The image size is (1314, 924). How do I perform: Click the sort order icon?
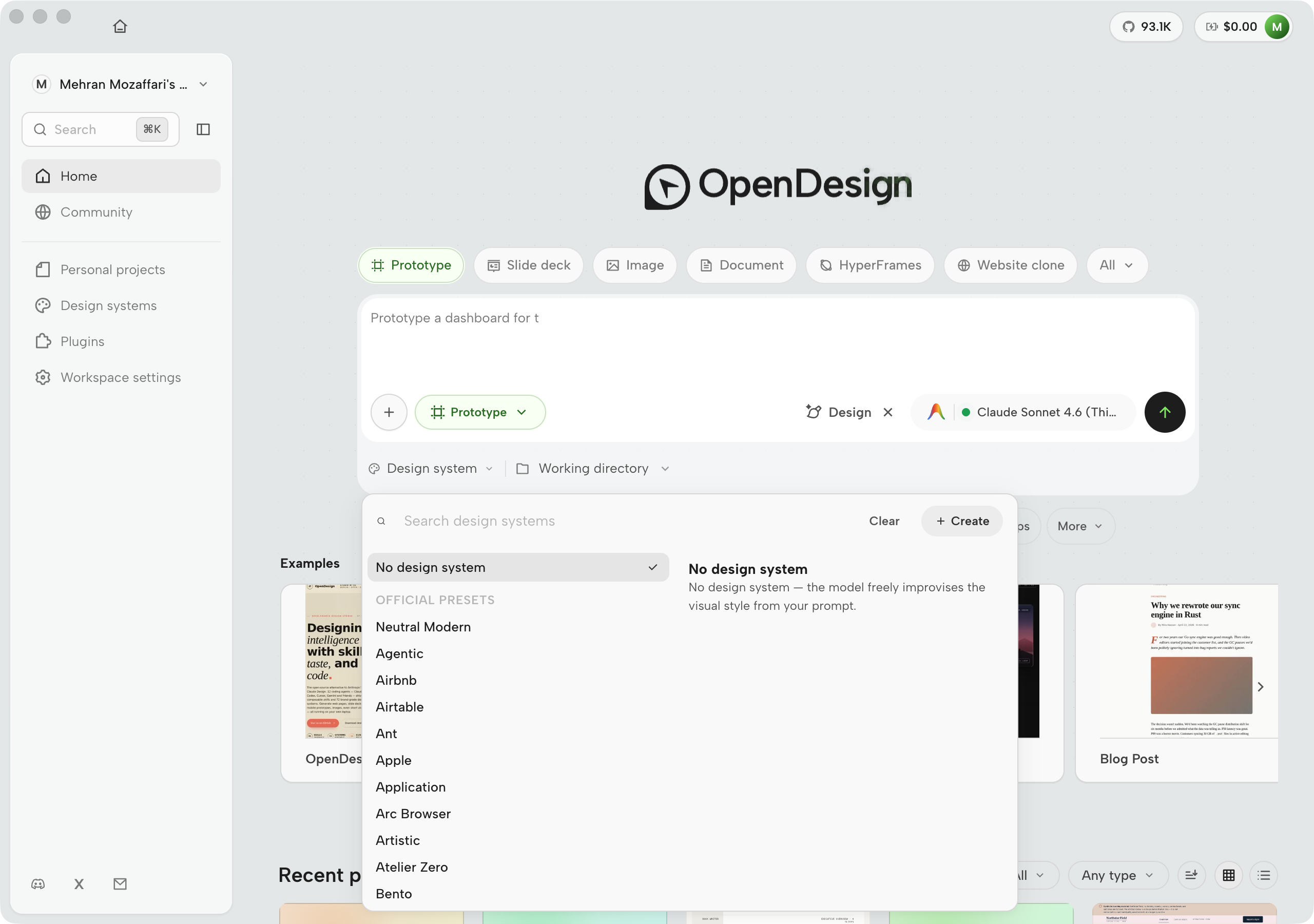click(x=1191, y=875)
